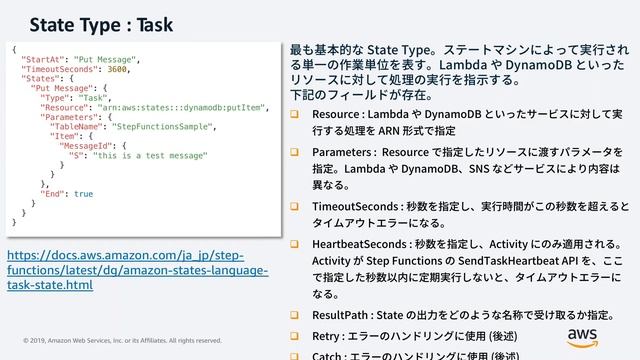Click the "Resource" arn dynamodb:putItem line

(155, 108)
